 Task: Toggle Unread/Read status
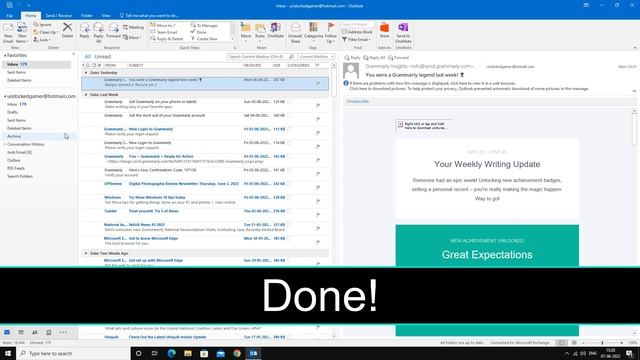tap(295, 33)
